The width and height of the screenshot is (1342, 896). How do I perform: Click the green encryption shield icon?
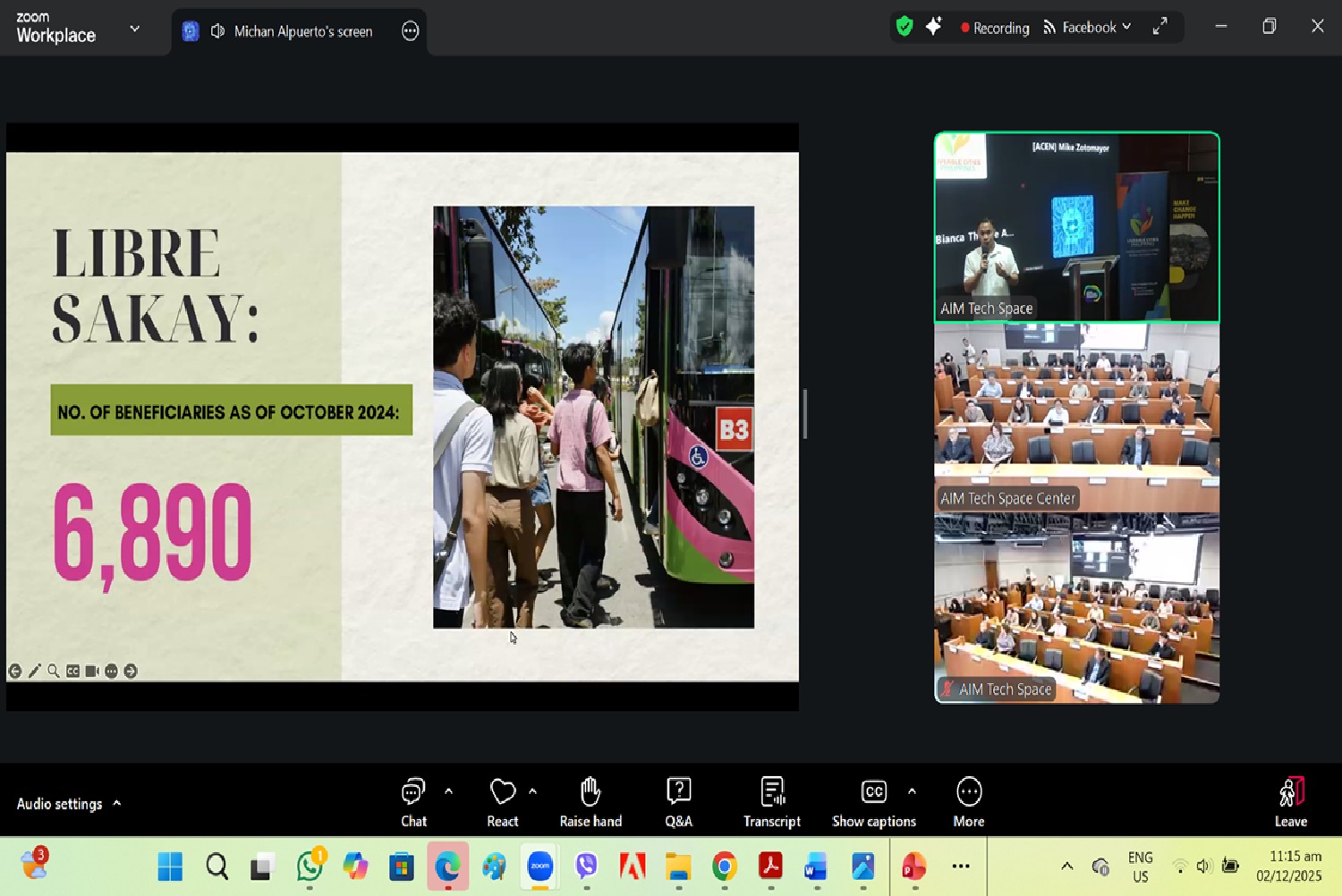point(905,27)
